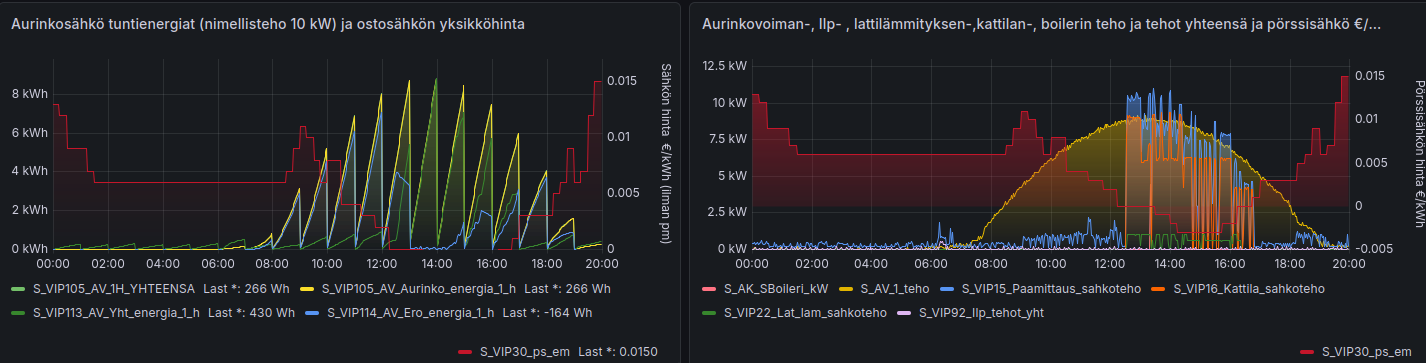Screen dimensions: 1426x363
Task: Click green peak at 14:00 in left chart
Action: tap(435, 79)
